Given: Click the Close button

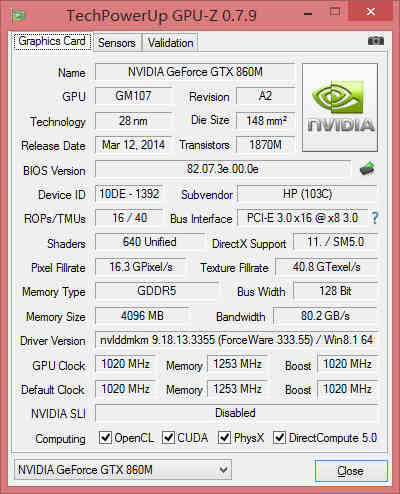Looking at the screenshot, I should tap(351, 471).
